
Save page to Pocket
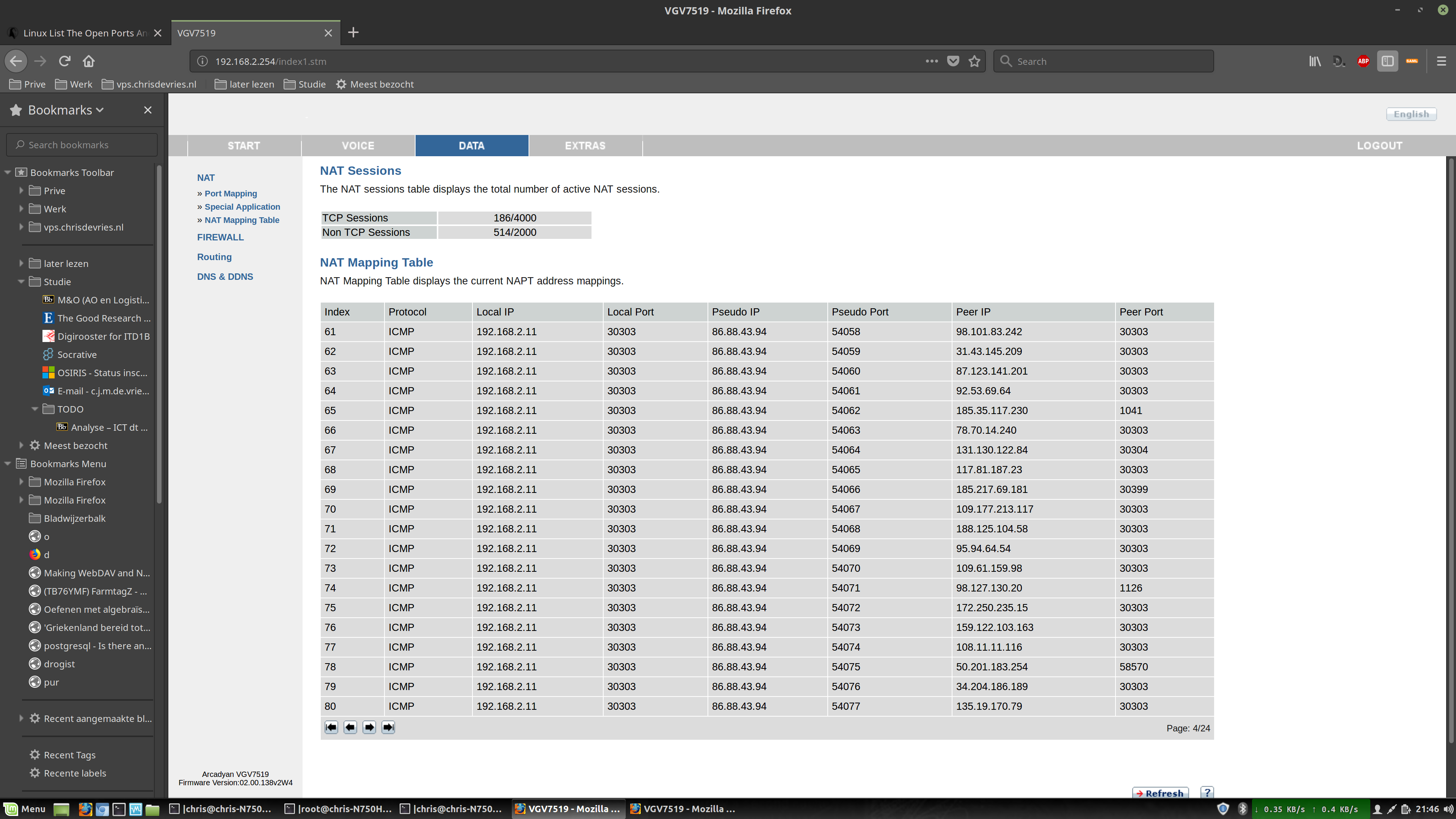tap(953, 61)
